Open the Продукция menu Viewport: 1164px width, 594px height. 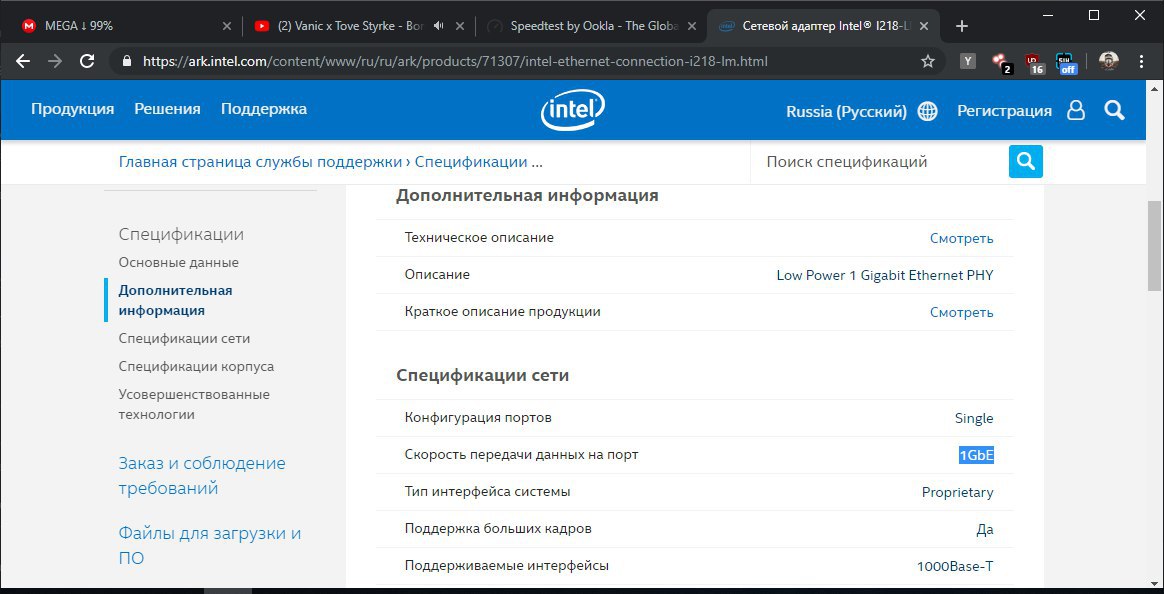(x=73, y=109)
